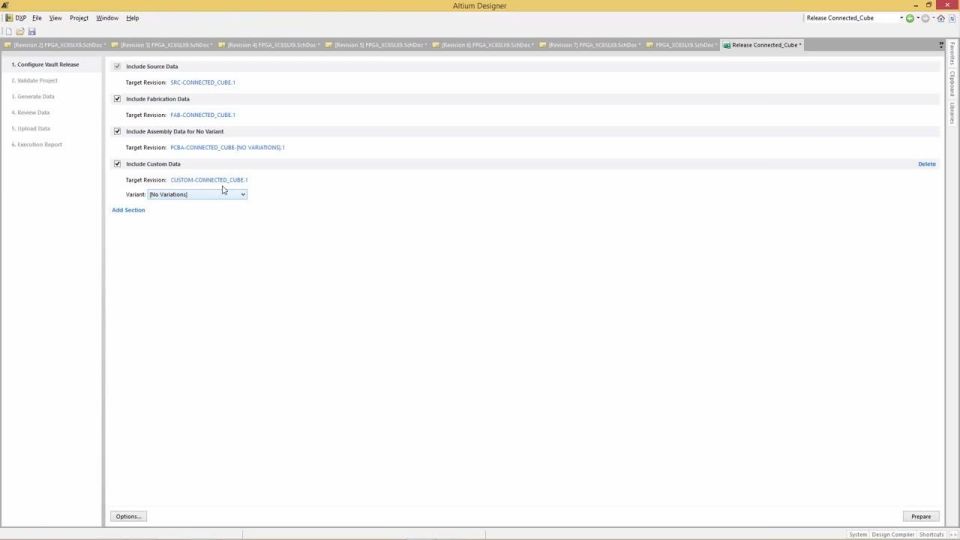
Task: Expand the Variant [No Variations] dropdown
Action: pyautogui.click(x=197, y=194)
